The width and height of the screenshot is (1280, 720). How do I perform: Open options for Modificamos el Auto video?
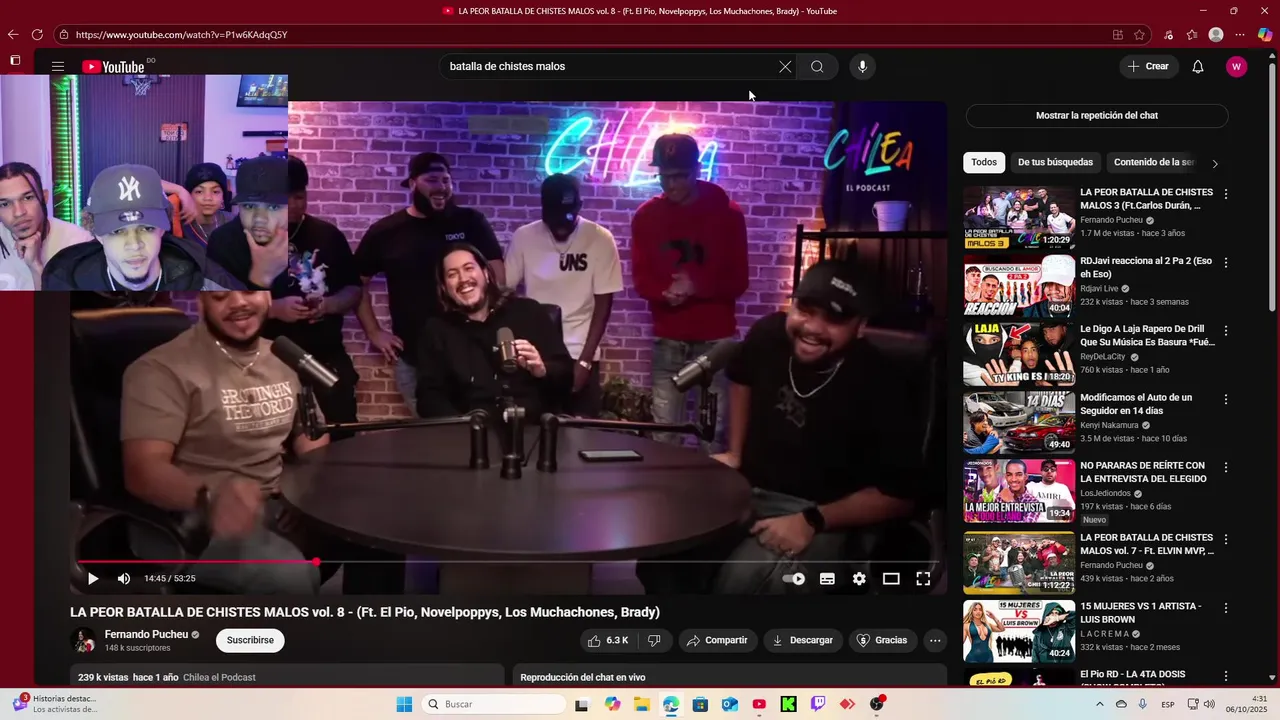(x=1226, y=398)
